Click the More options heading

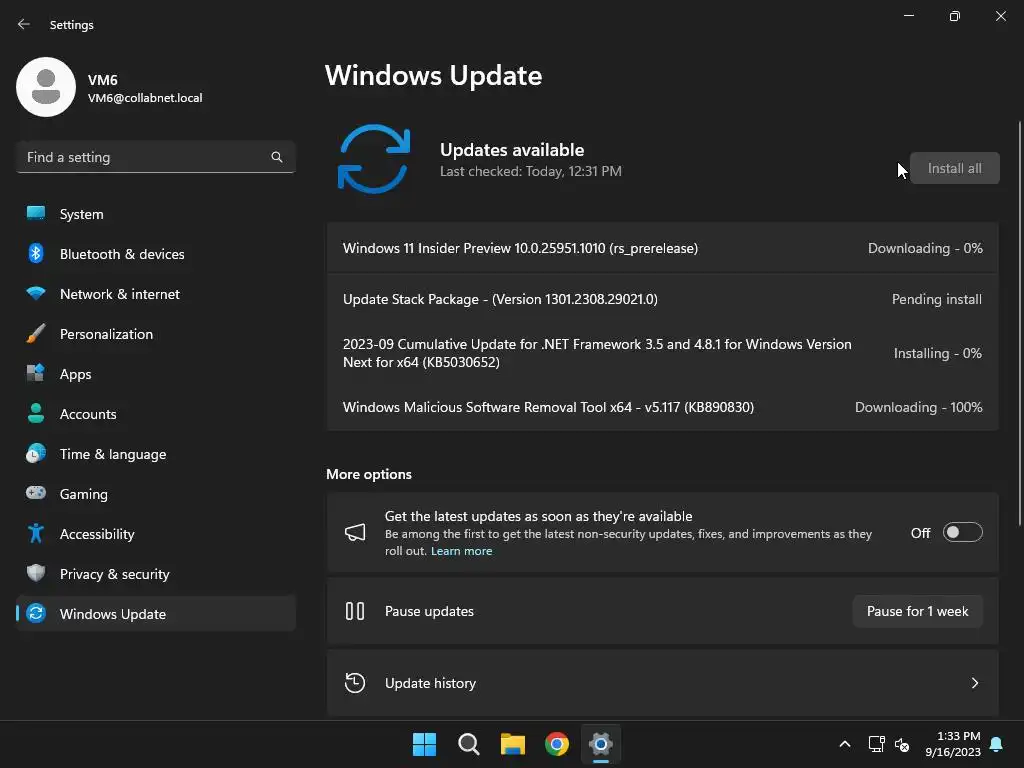(x=369, y=474)
